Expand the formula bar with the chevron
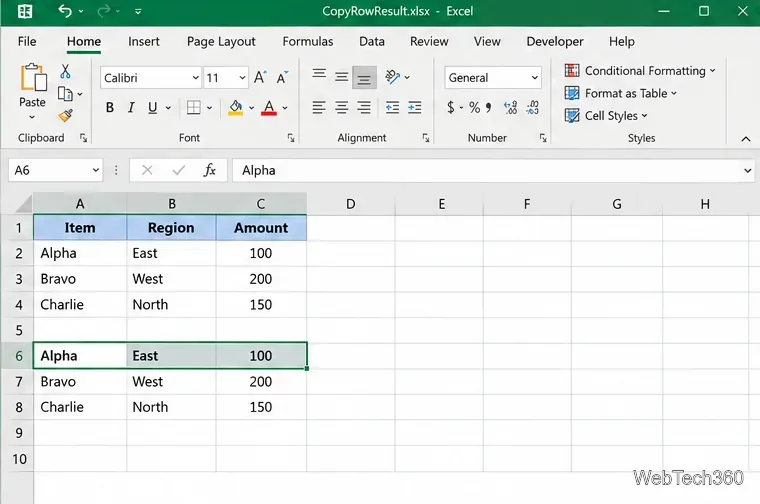Viewport: 760px width, 504px height. (747, 171)
